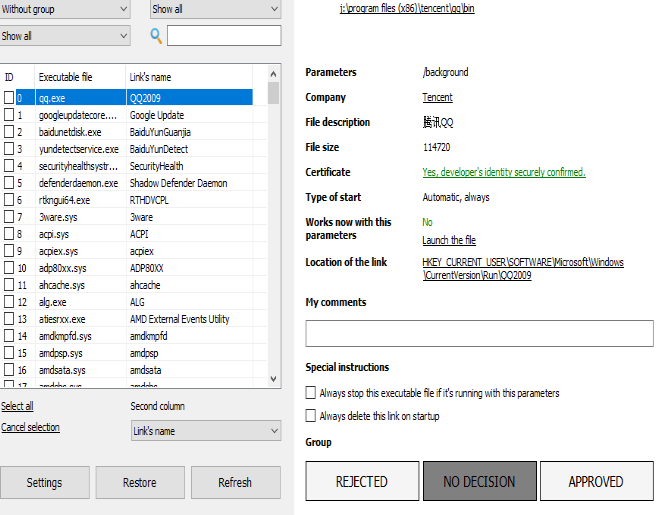Click the magnifying glass search icon
This screenshot has height=515, width=664.
click(156, 36)
